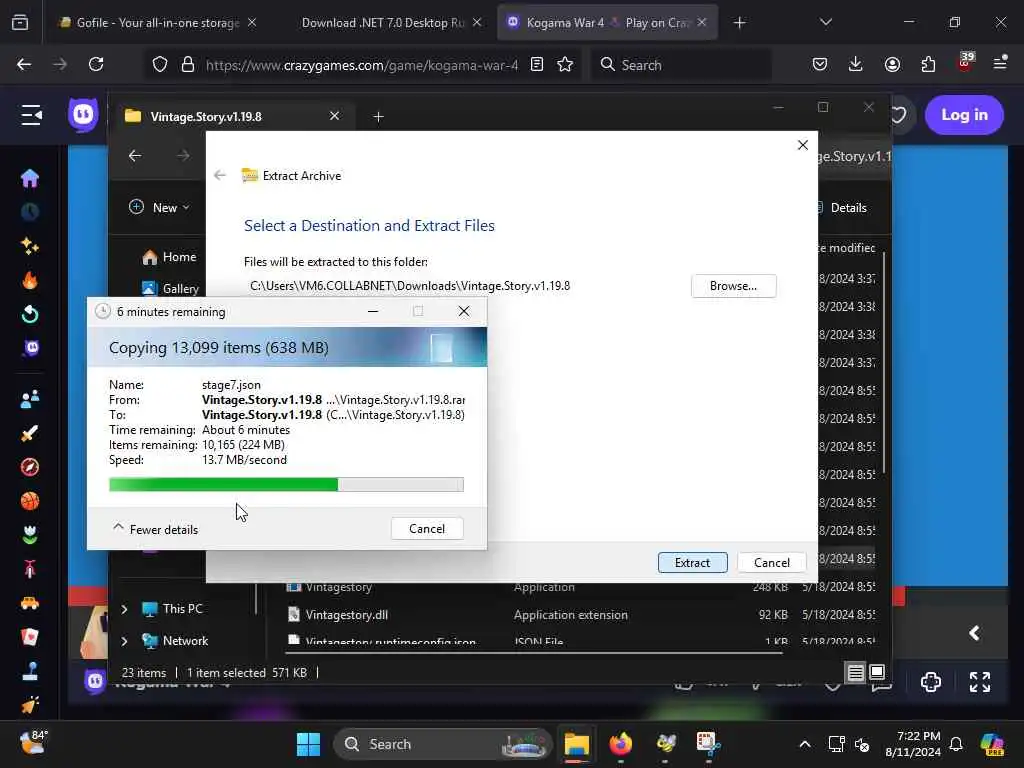Click the destination folder path field
Viewport: 1024px width, 768px height.
464,285
